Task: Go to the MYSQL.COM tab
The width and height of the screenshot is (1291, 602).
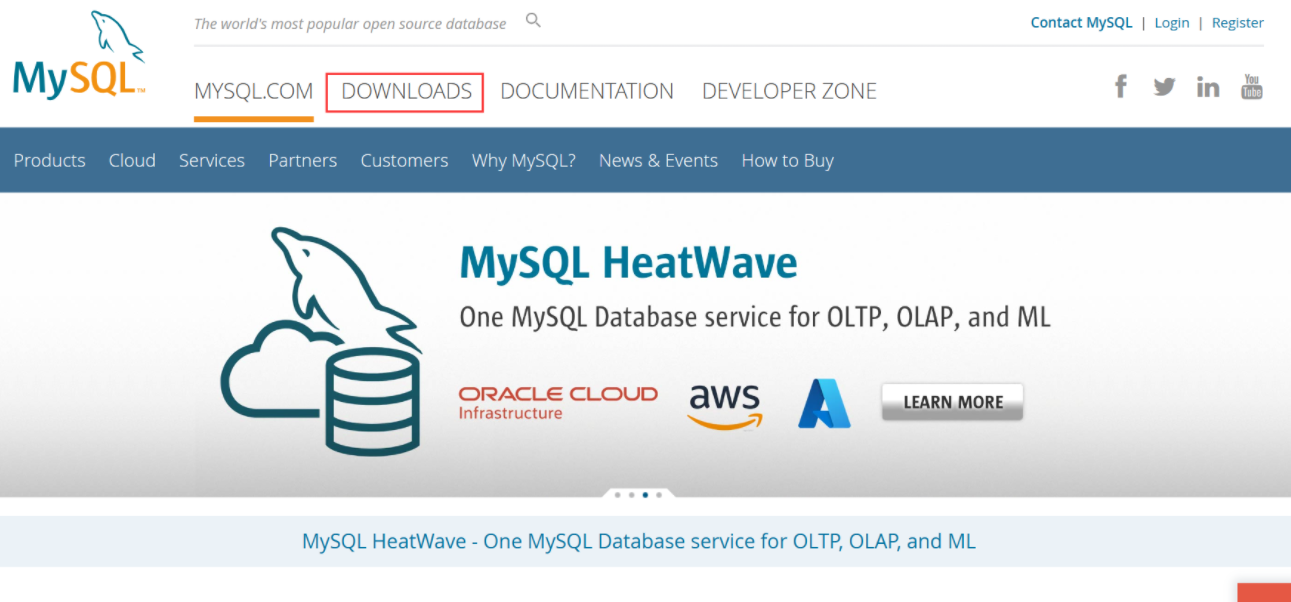Action: [x=254, y=91]
